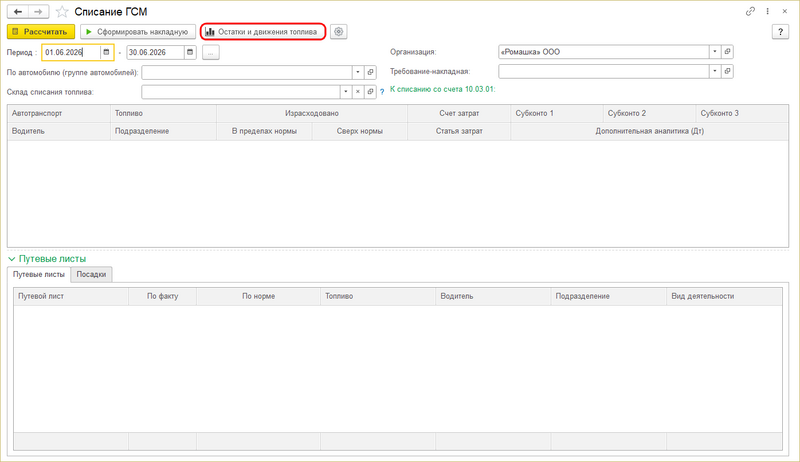
Task: Click the Израсходовано column header
Action: point(312,113)
